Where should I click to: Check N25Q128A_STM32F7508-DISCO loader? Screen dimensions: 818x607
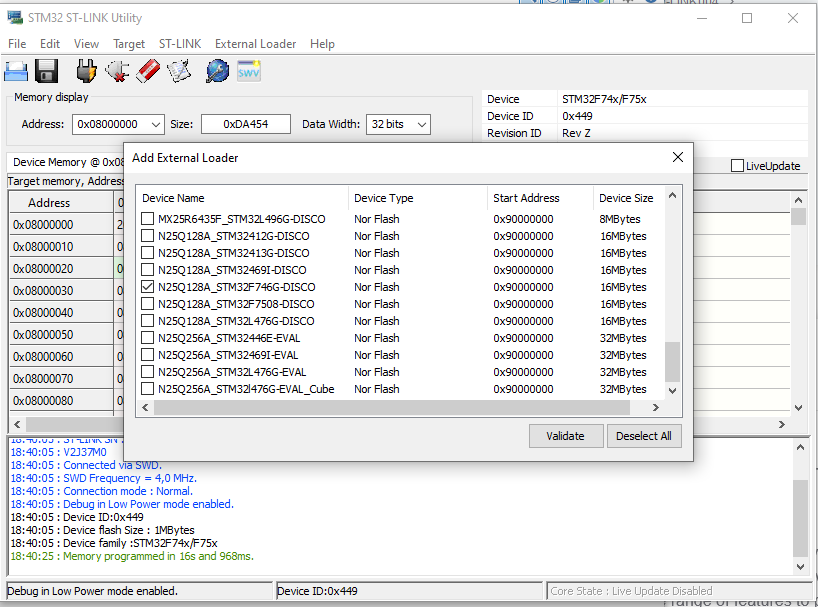coord(148,304)
